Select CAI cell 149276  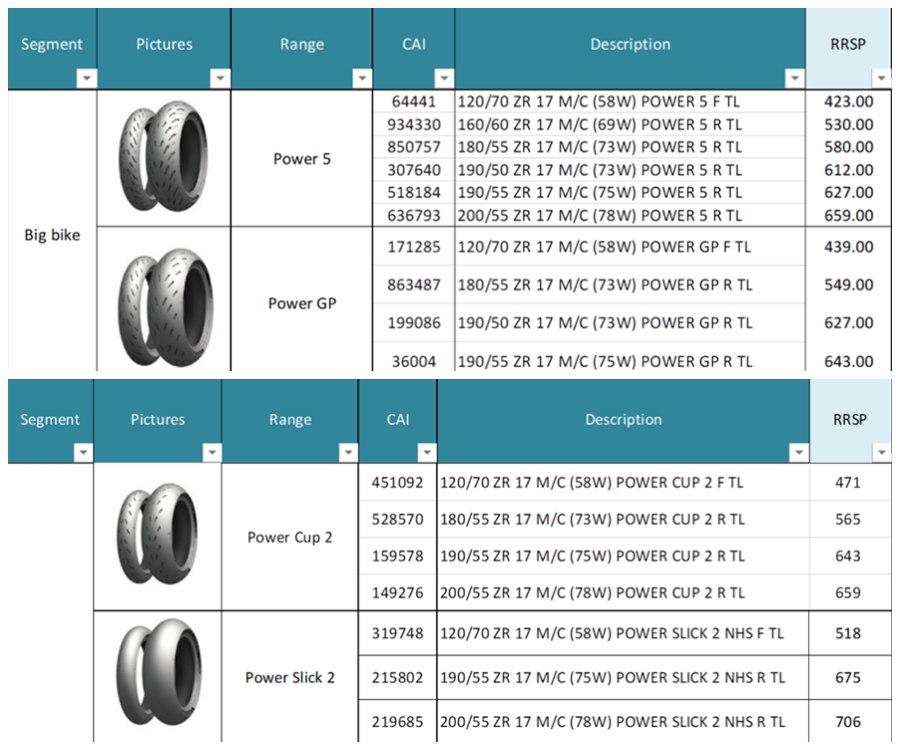(x=397, y=592)
